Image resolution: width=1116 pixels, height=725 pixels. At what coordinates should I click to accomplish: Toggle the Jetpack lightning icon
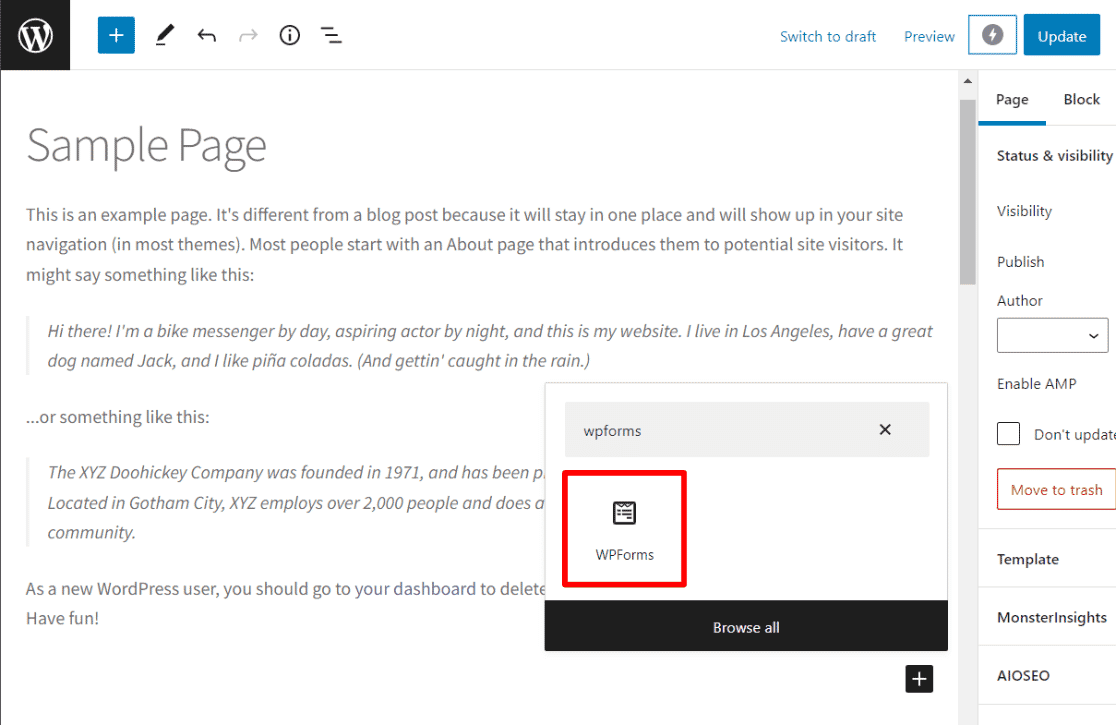click(992, 34)
